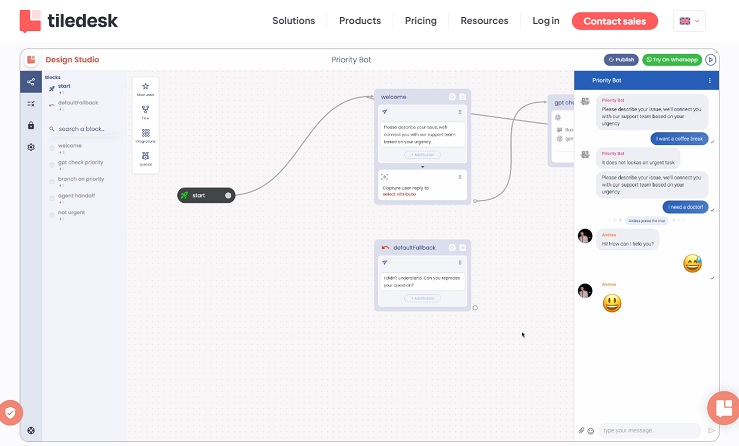The image size is (739, 446).
Task: Click the attachment paperclip in chat input
Action: pos(581,431)
